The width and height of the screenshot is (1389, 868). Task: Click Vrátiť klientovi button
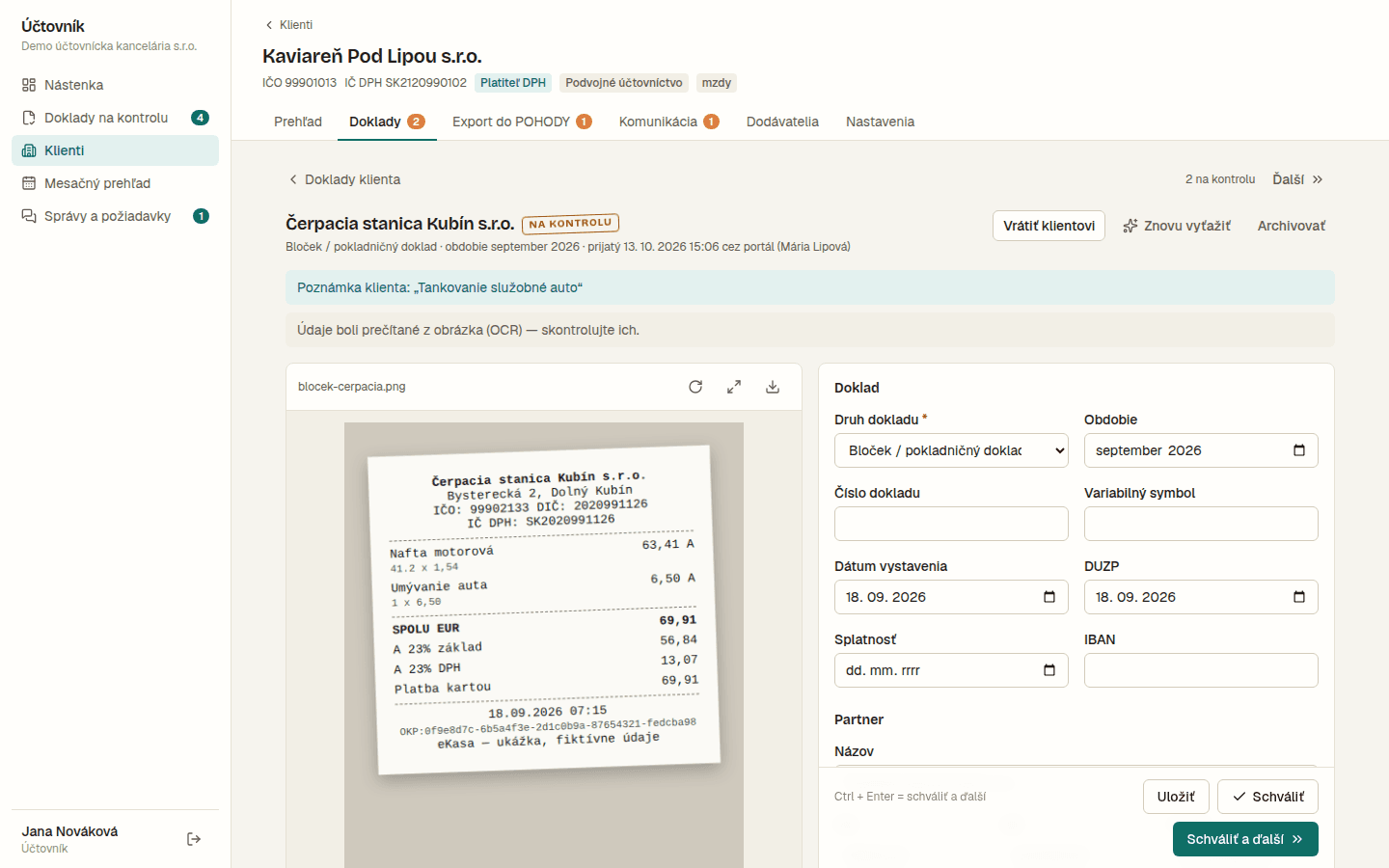tap(1049, 226)
